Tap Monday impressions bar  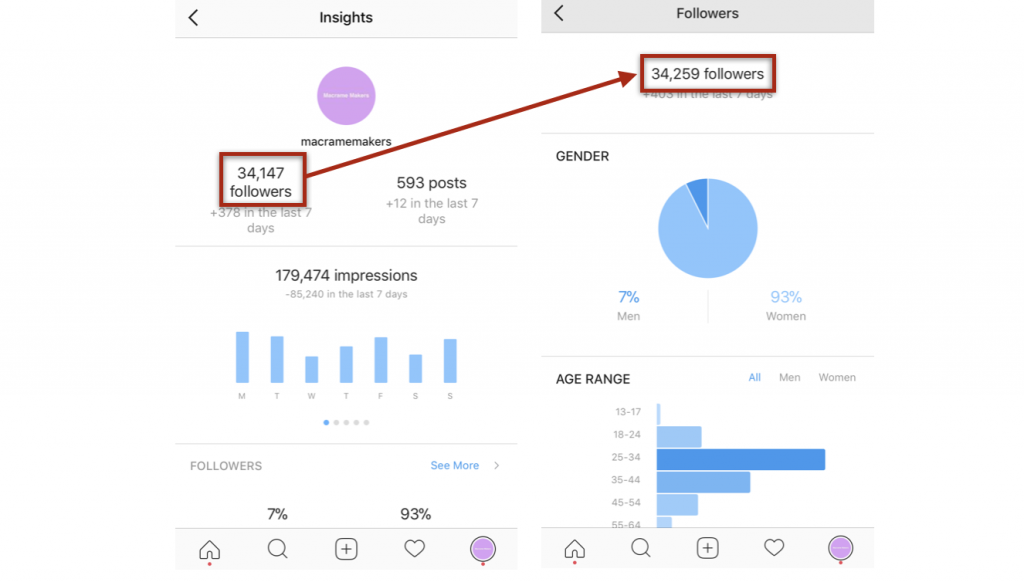pyautogui.click(x=242, y=357)
